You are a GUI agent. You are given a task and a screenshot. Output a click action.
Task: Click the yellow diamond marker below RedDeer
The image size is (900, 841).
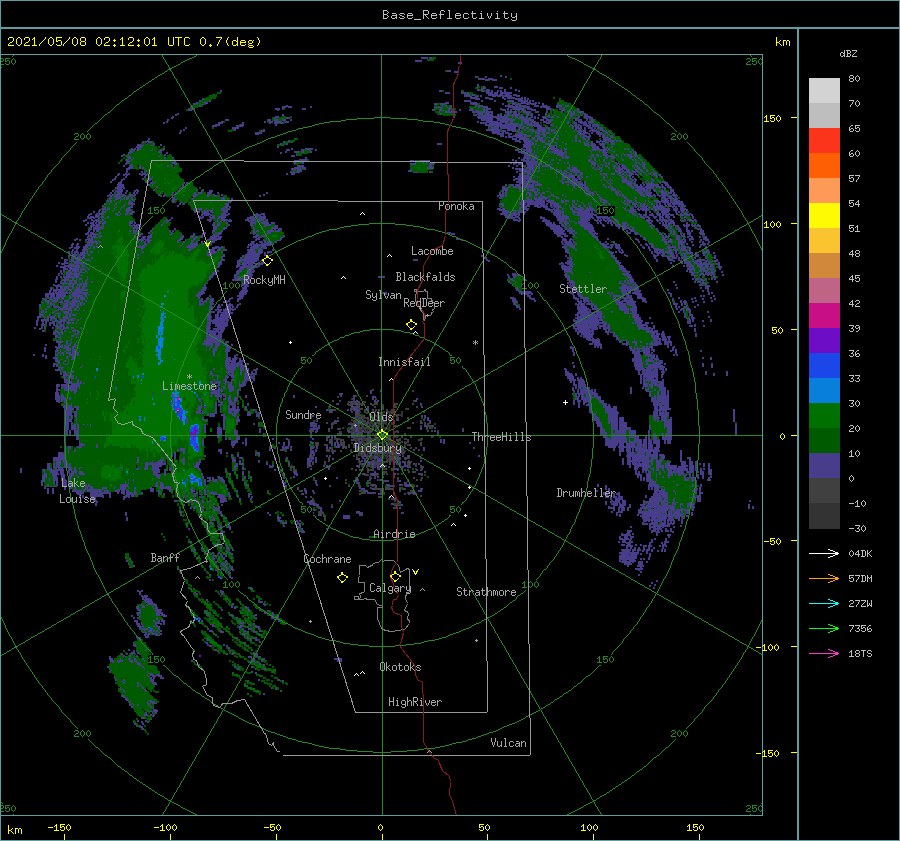411,325
